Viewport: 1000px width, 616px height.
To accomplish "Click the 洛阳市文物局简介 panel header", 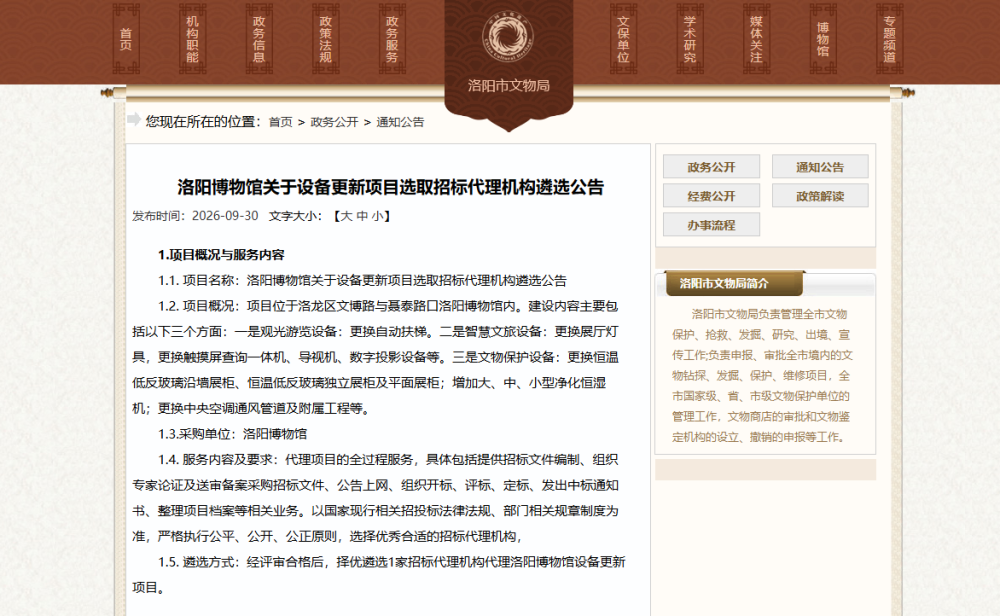I will (734, 283).
